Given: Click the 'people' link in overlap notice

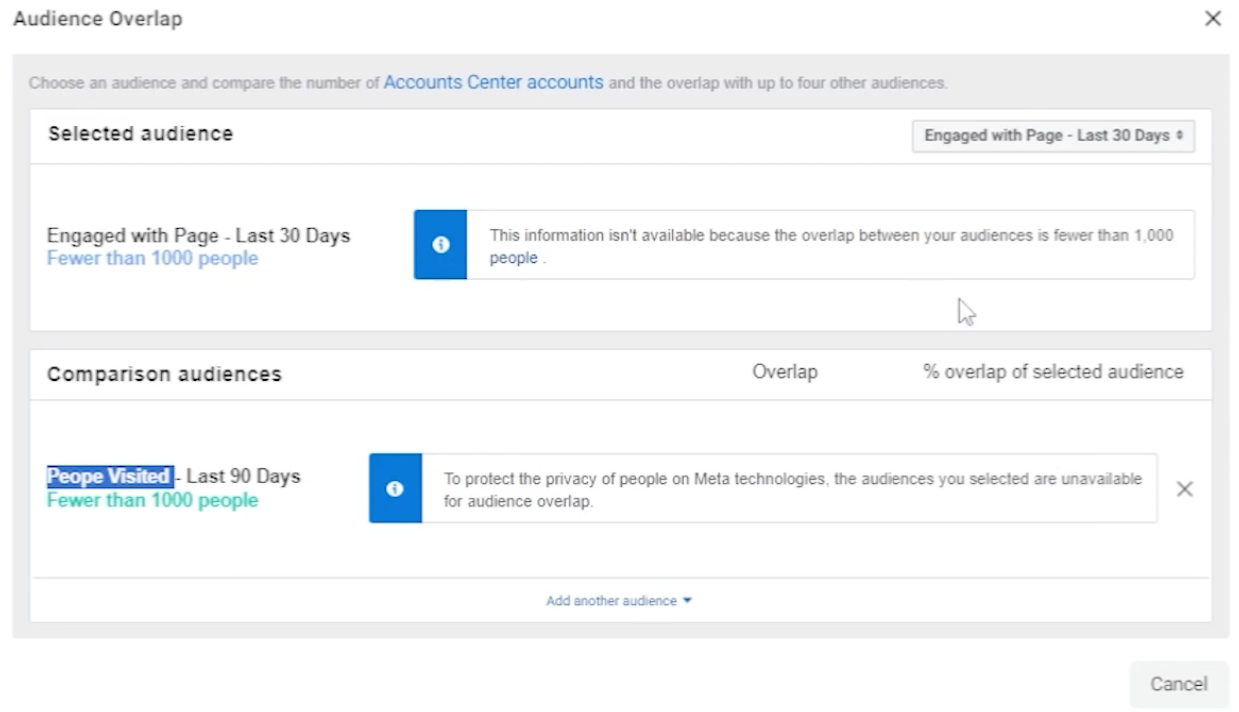Looking at the screenshot, I should pos(514,258).
